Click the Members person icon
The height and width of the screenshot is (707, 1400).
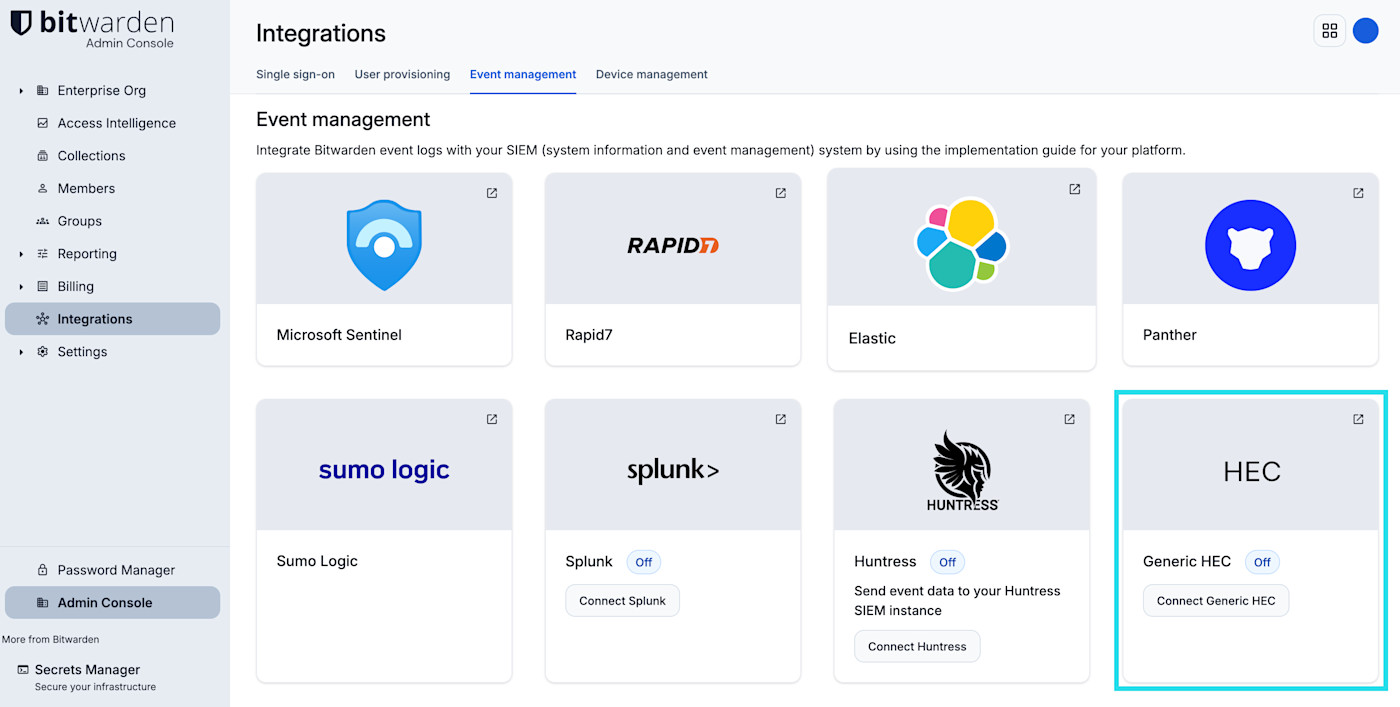pyautogui.click(x=42, y=188)
